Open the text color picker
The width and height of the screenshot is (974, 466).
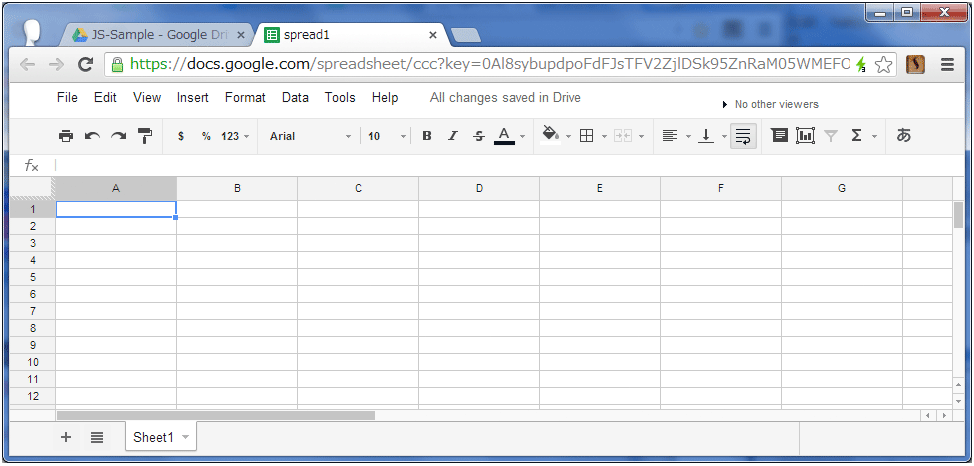click(504, 136)
